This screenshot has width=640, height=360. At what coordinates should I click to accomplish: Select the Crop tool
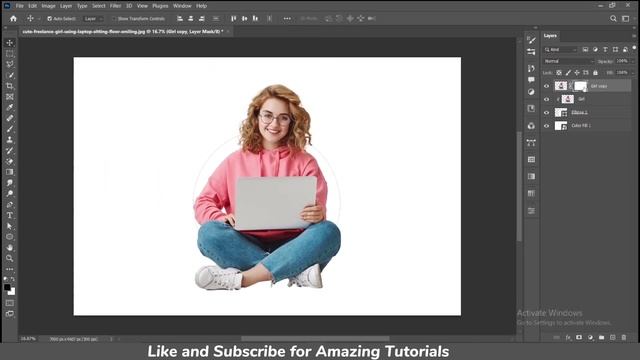click(10, 86)
